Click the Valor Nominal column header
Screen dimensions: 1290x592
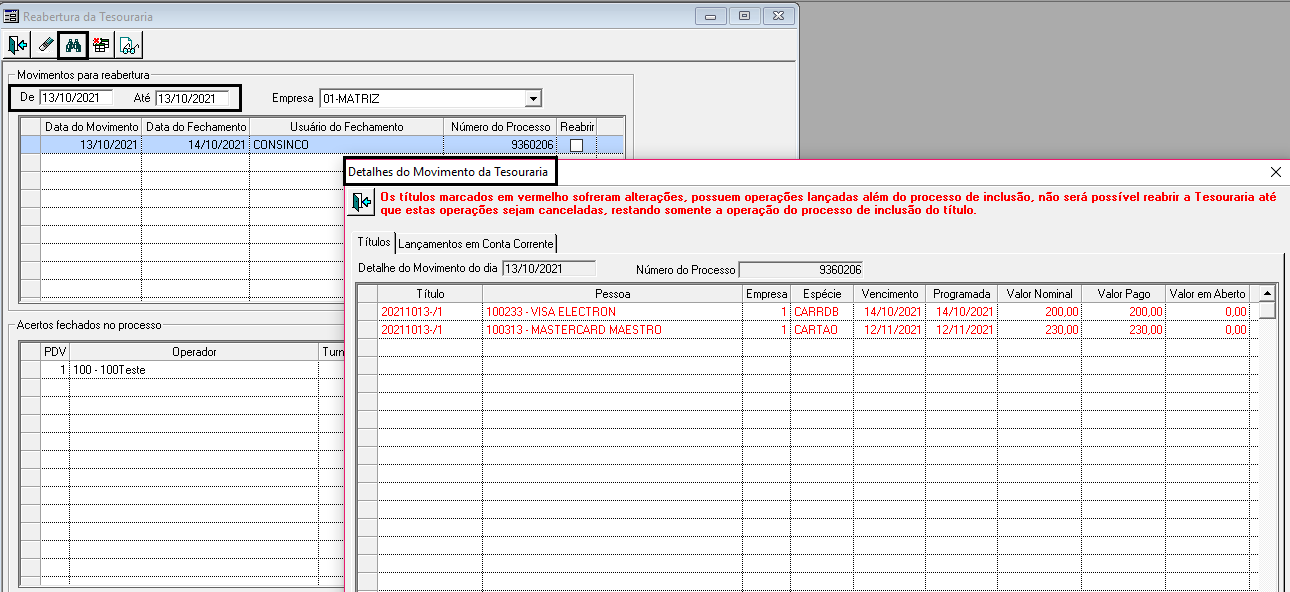pyautogui.click(x=1040, y=294)
